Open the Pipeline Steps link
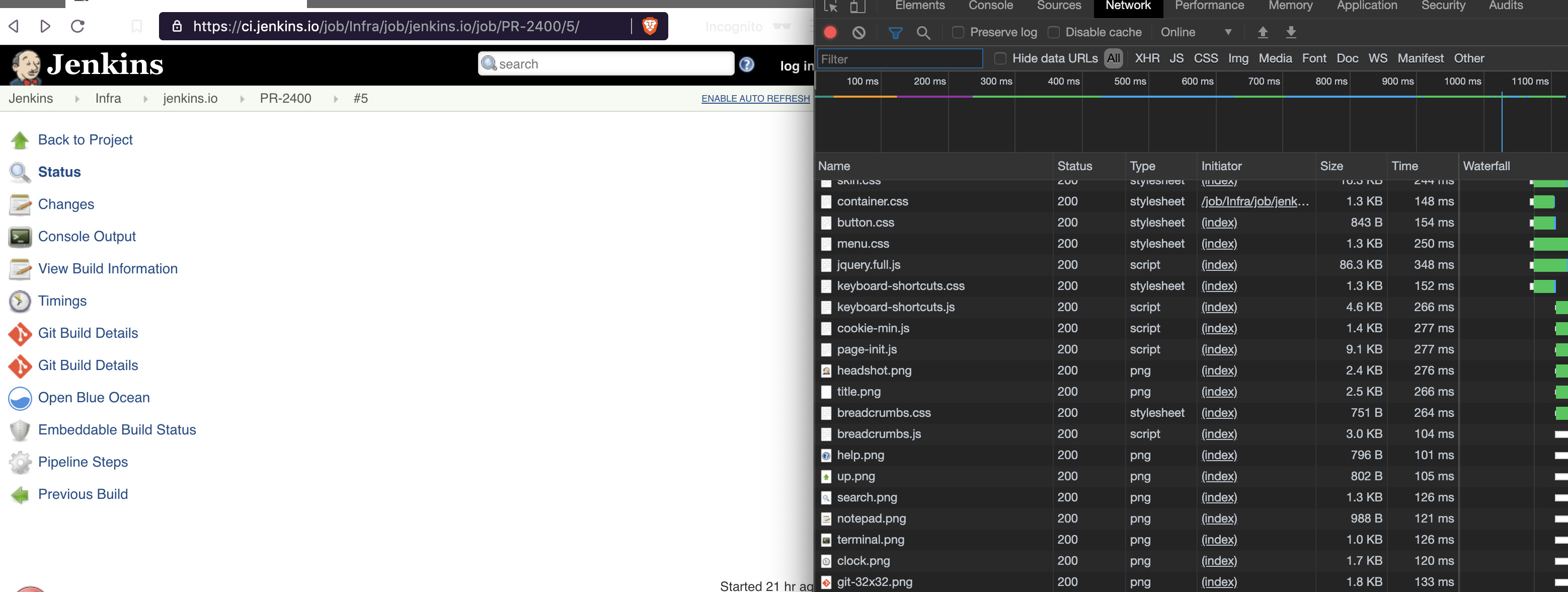1568x592 pixels. (83, 462)
